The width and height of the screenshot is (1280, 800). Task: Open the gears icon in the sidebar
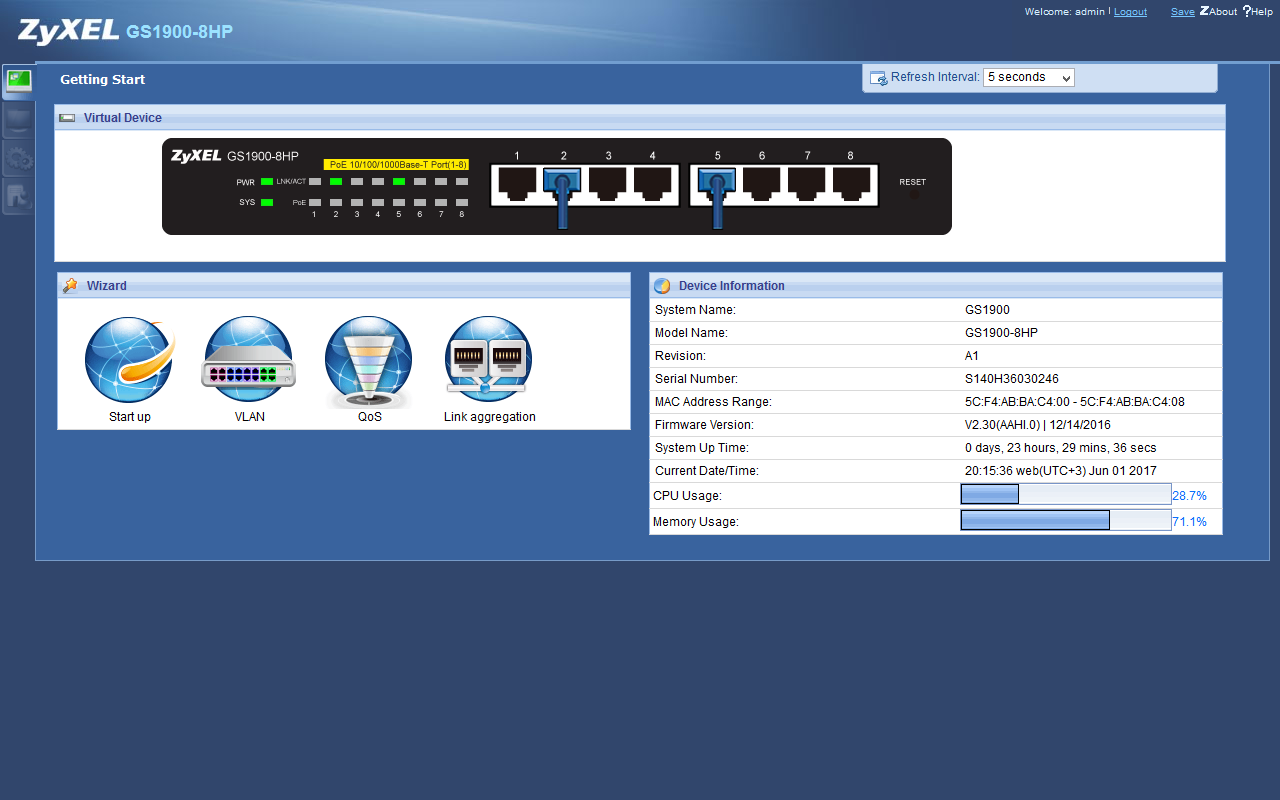18,159
